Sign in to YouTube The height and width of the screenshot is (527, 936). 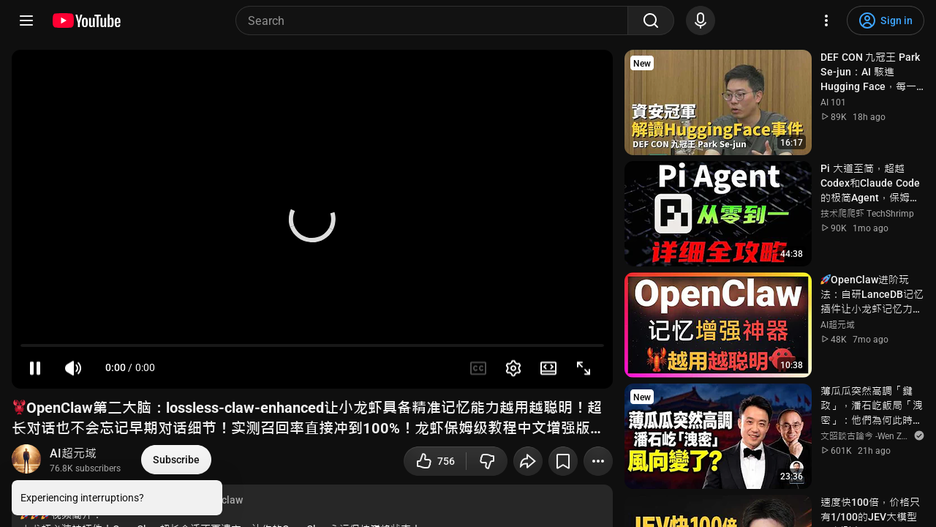coord(885,21)
